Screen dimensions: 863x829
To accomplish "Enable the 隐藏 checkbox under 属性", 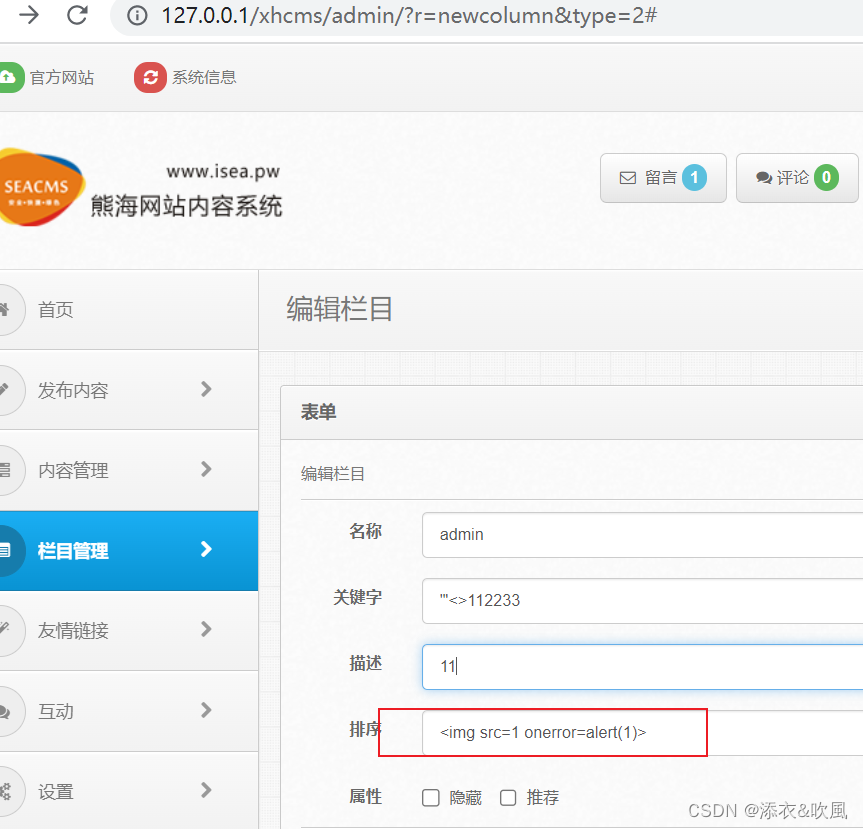I will click(x=430, y=797).
